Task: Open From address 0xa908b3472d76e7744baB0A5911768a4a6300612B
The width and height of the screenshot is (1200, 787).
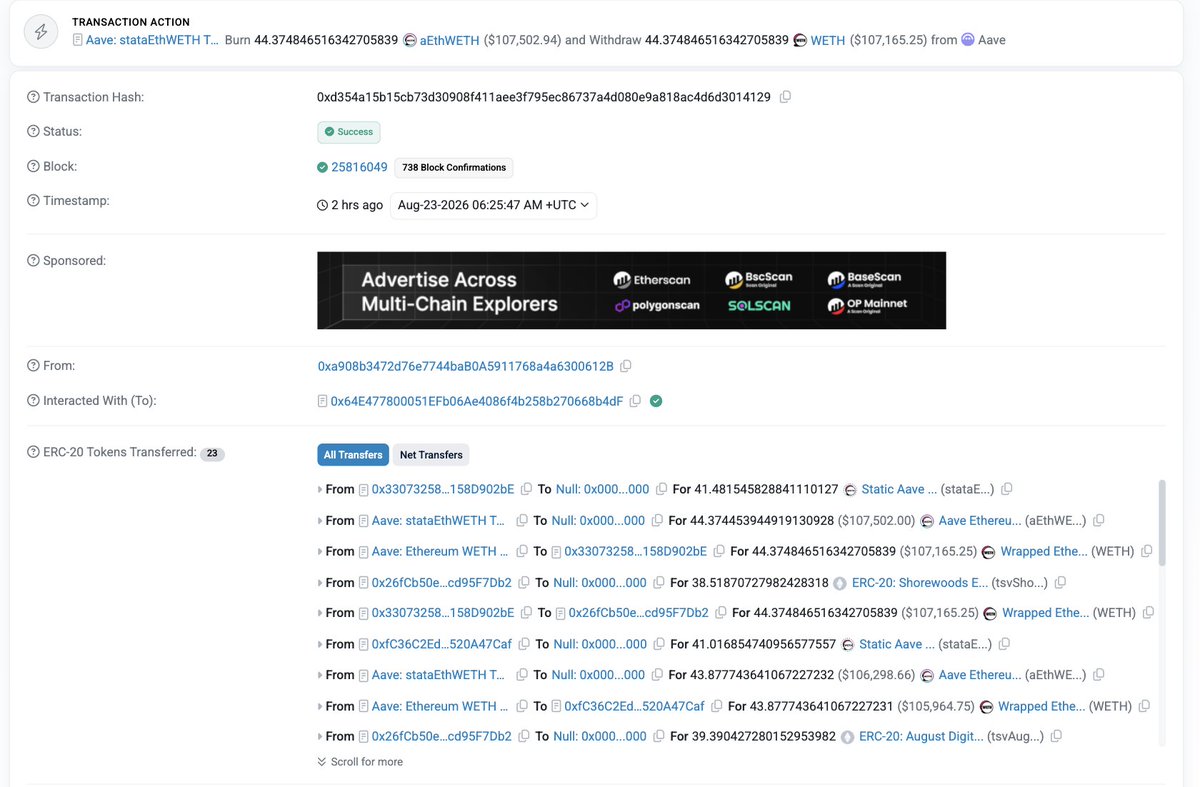Action: (465, 366)
